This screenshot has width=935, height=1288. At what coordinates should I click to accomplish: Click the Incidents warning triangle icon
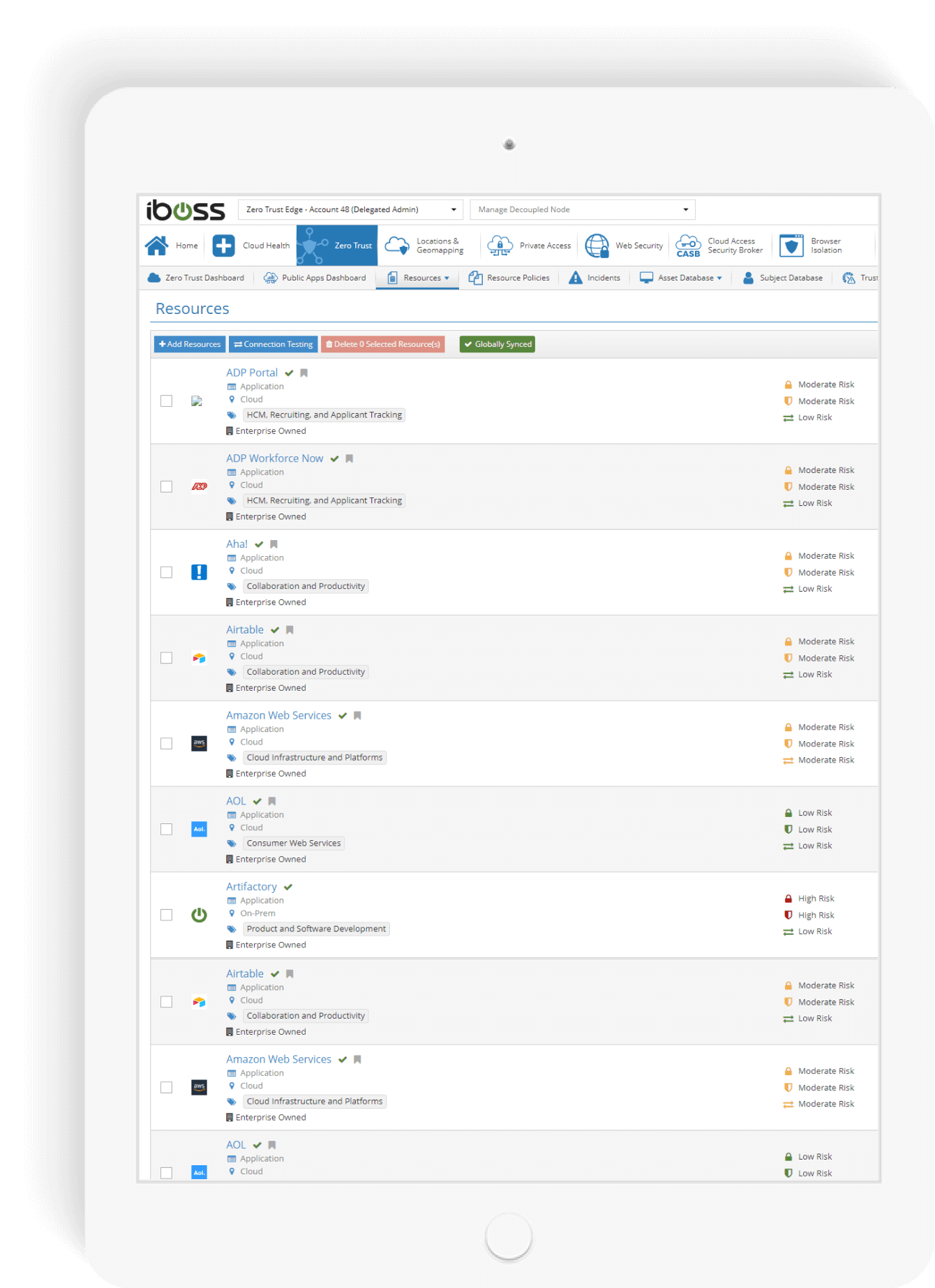(x=575, y=278)
